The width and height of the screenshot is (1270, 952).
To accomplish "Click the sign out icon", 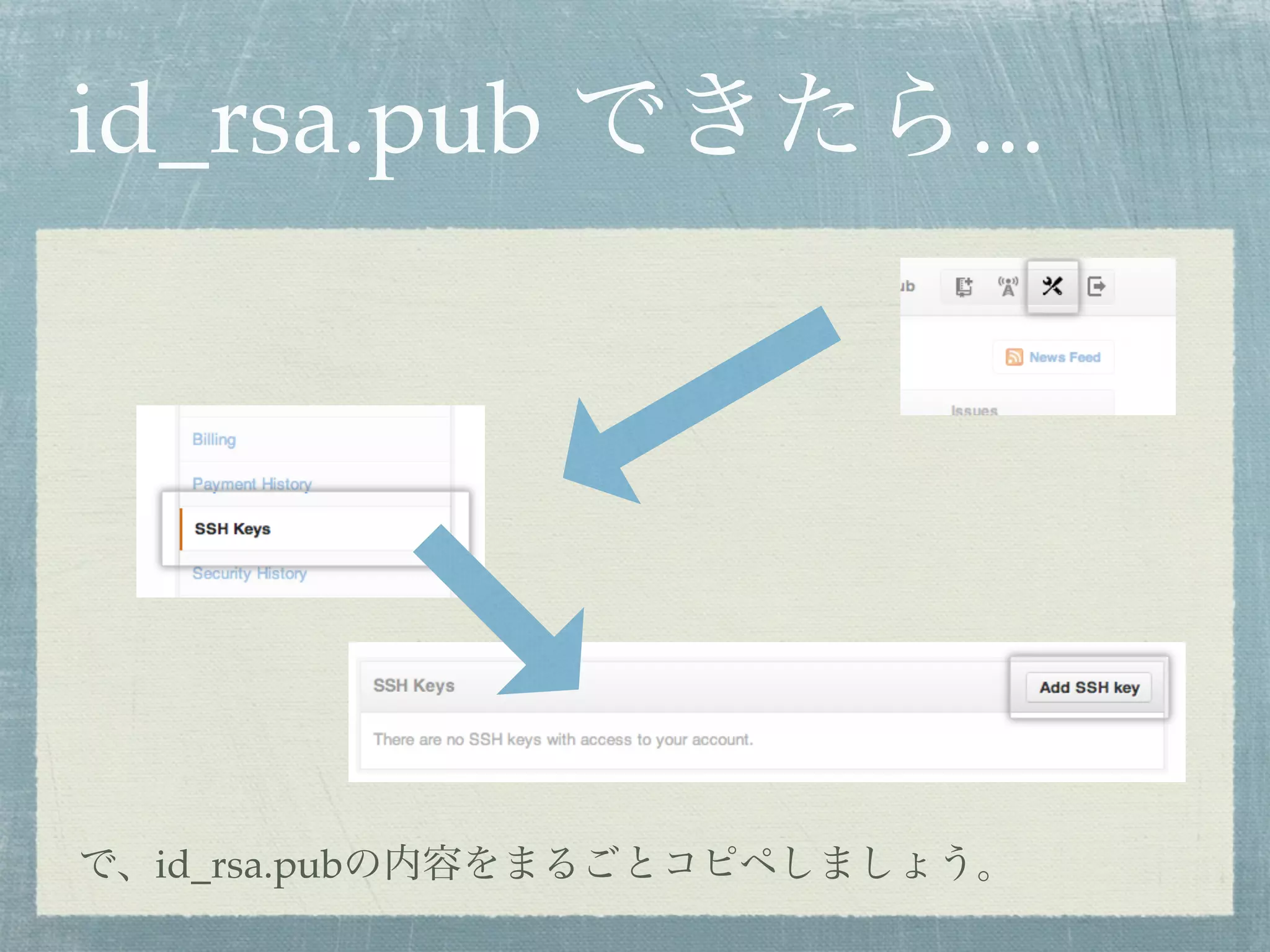I will pos(1096,286).
